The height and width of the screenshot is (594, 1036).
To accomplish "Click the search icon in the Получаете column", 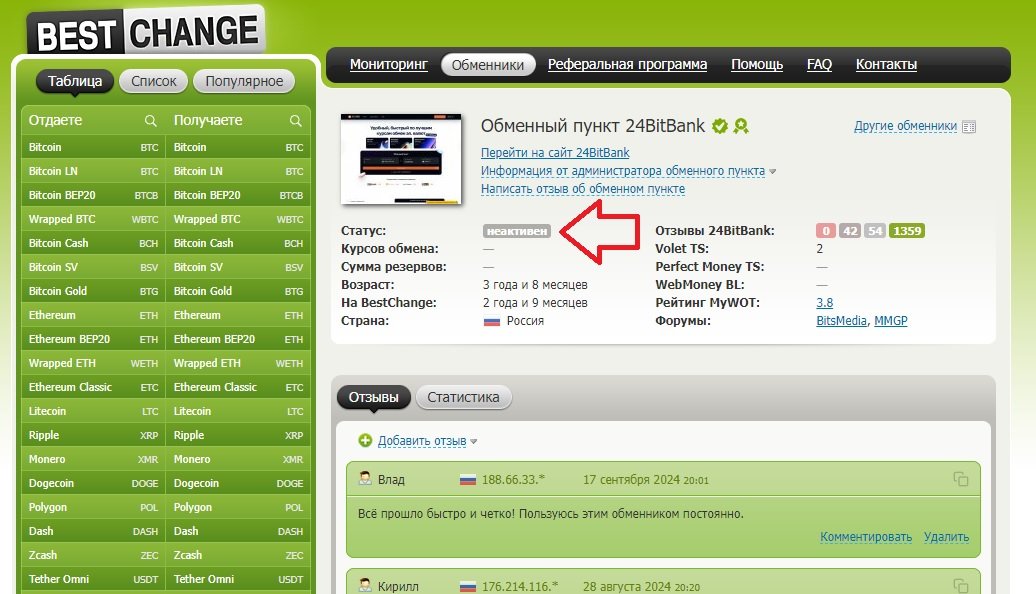I will coord(296,121).
